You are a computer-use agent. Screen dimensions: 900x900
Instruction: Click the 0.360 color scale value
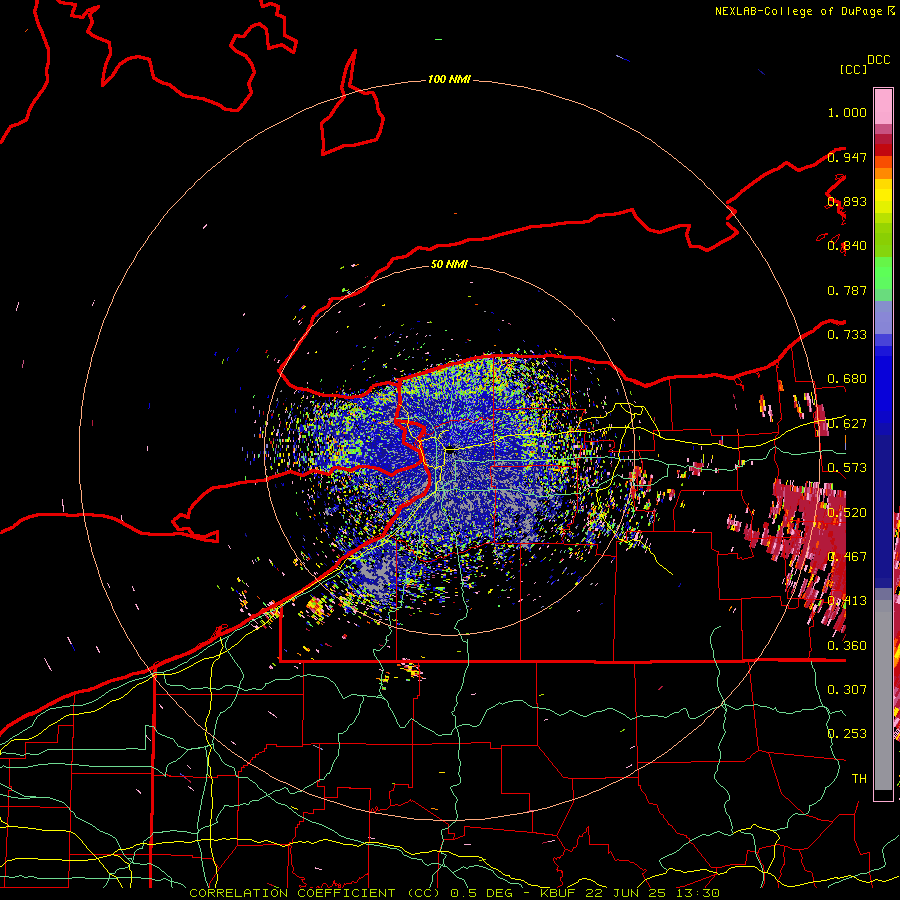pos(847,646)
